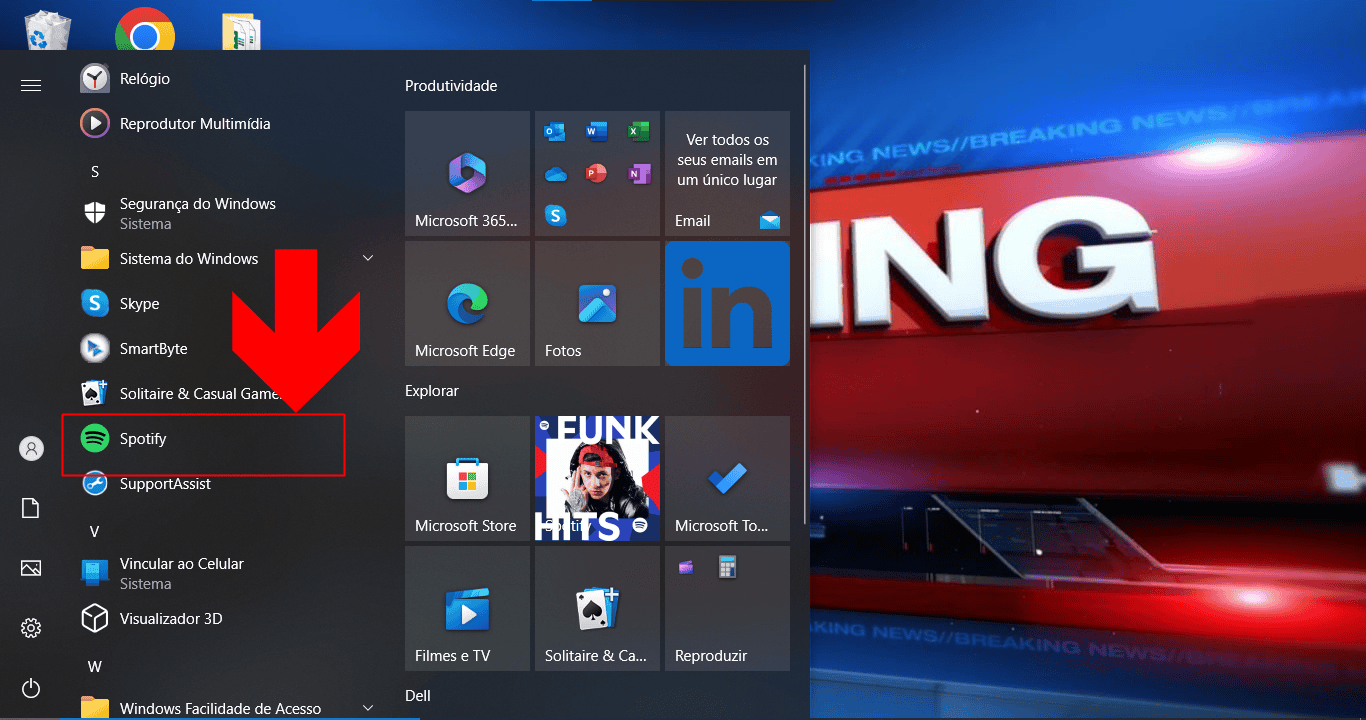Open the Email tile
This screenshot has height=720, width=1366.
click(x=727, y=173)
